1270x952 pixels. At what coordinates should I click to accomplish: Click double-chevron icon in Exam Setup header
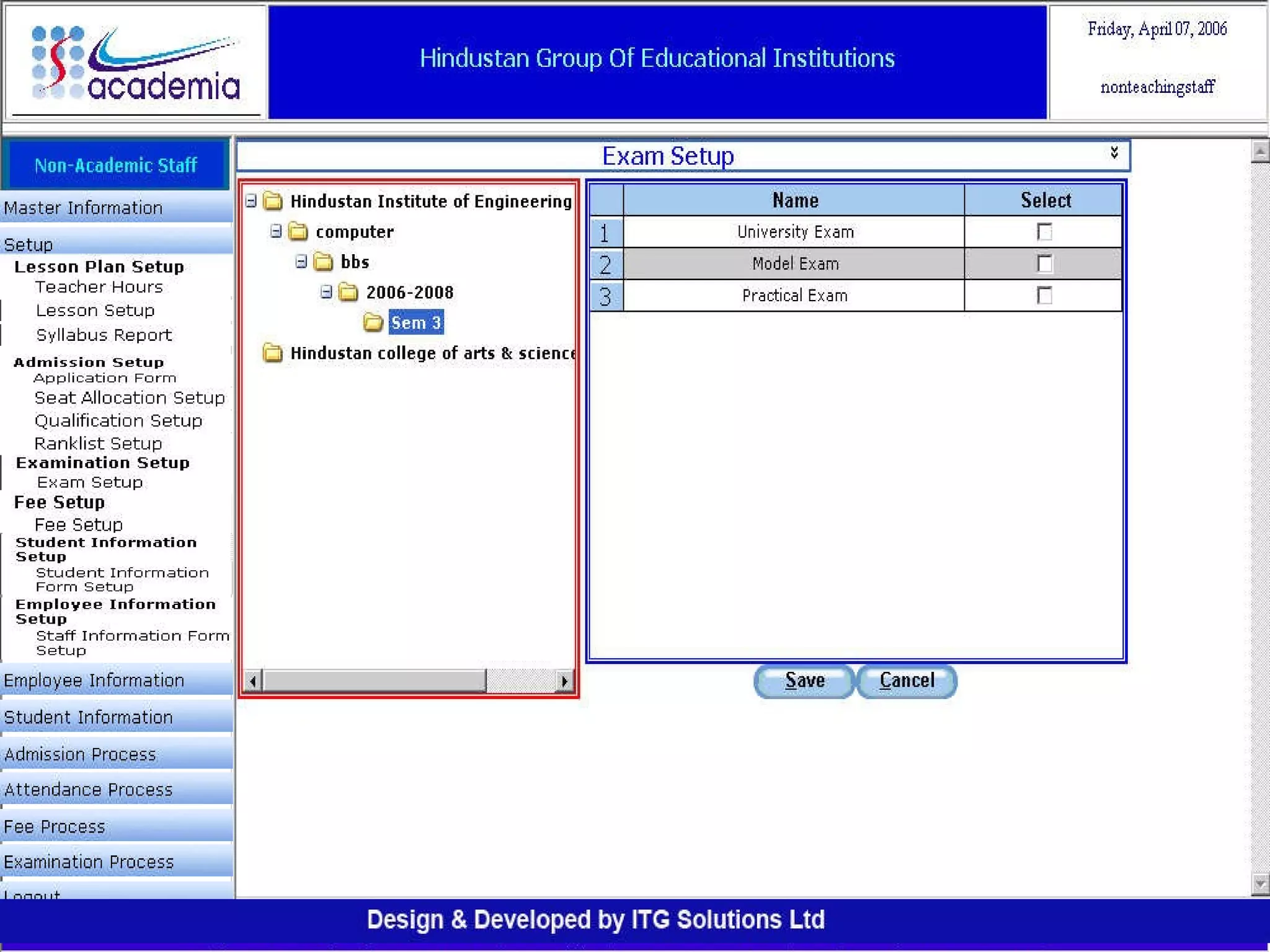coord(1114,153)
